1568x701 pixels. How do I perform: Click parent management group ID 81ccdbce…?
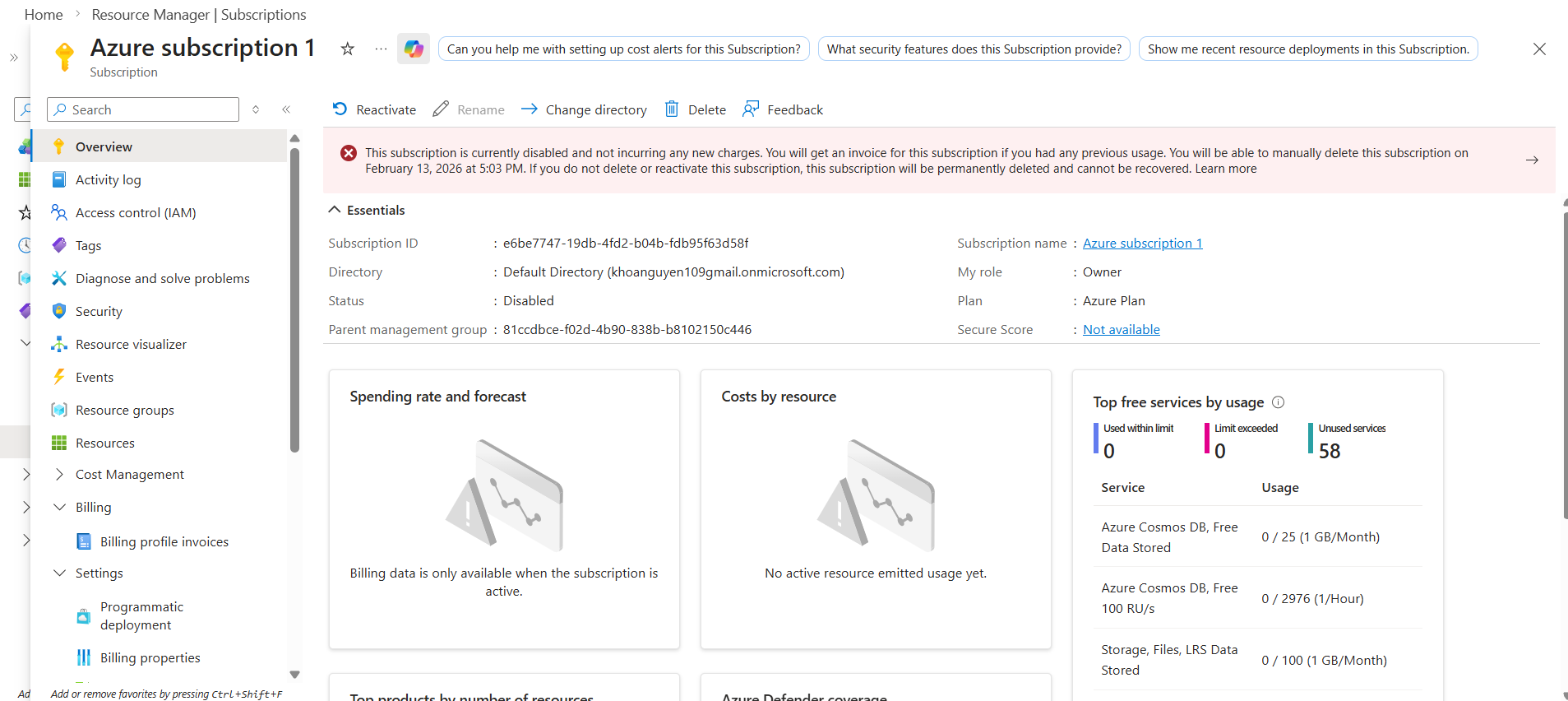coord(627,329)
